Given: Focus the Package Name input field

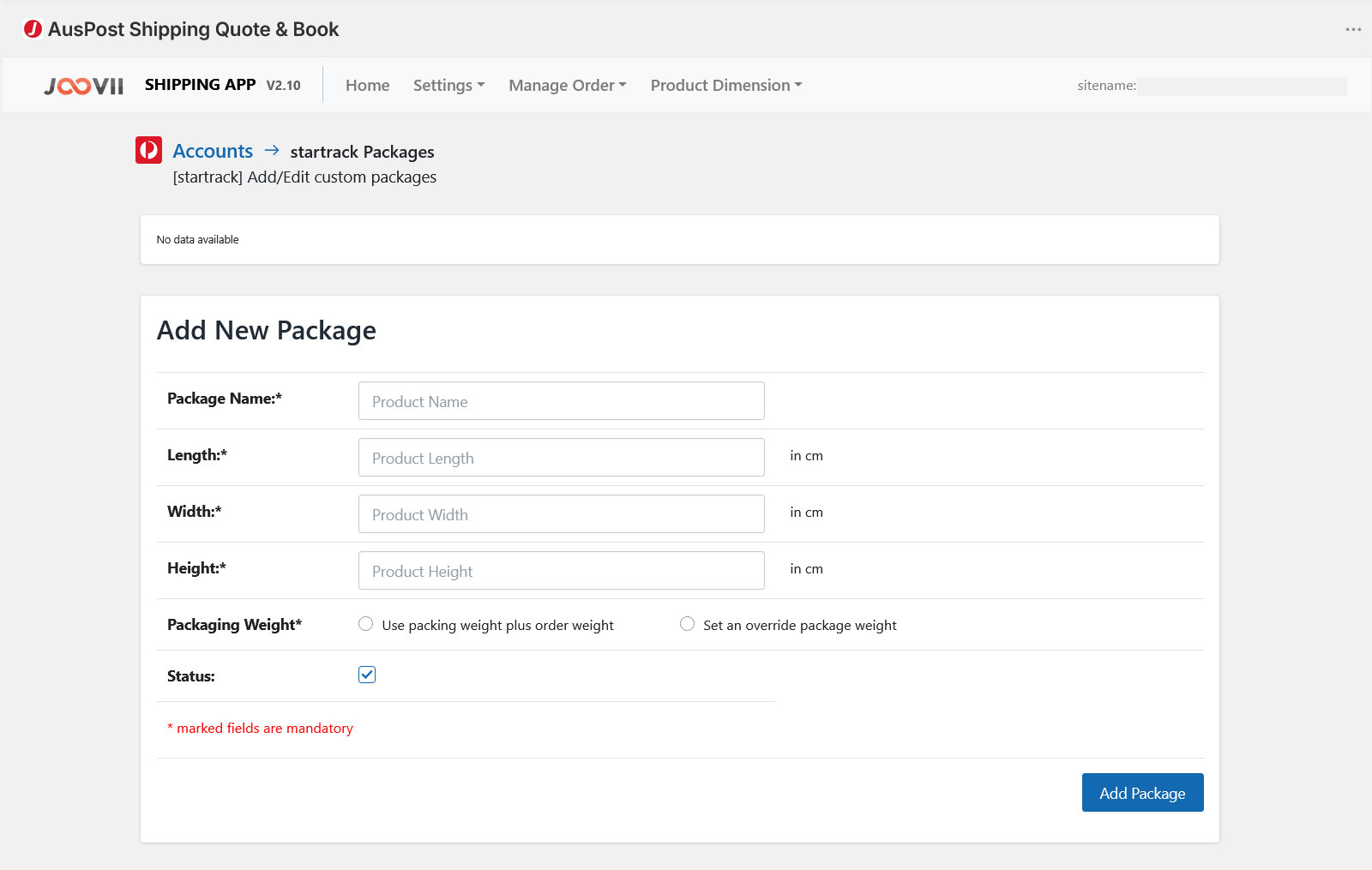Looking at the screenshot, I should (x=561, y=401).
